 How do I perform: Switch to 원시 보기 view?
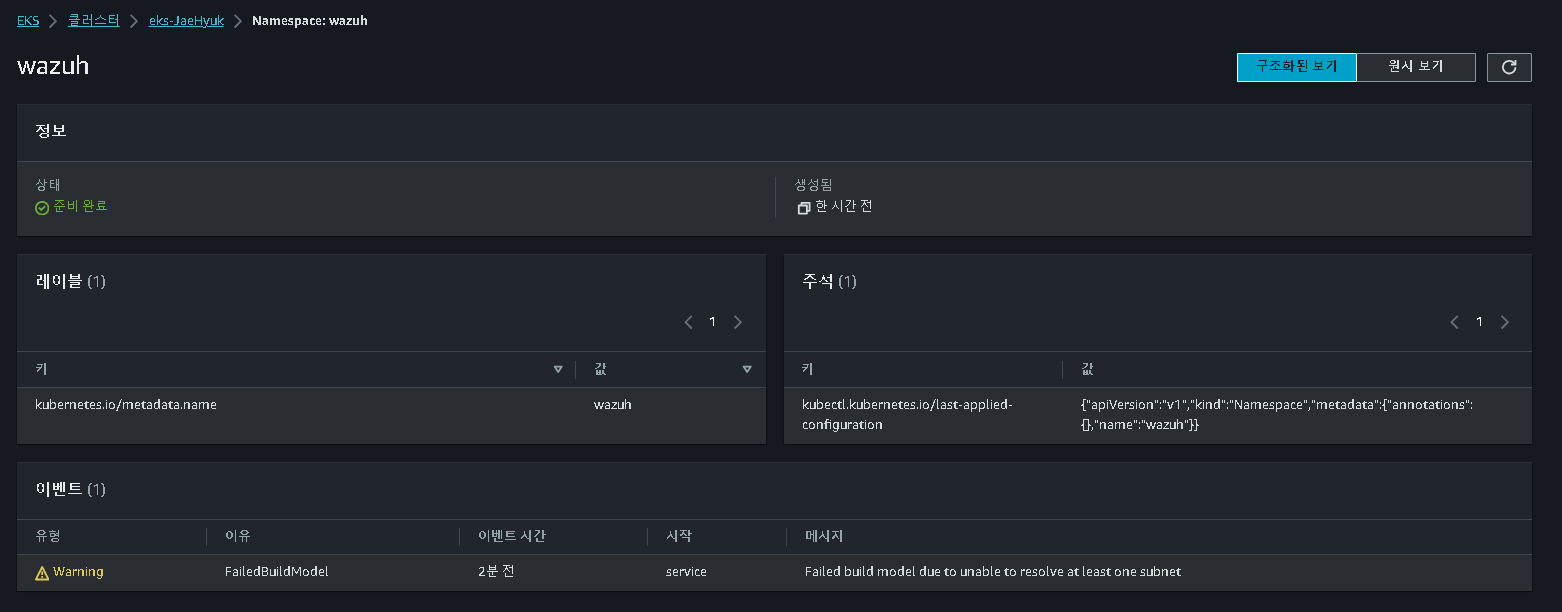click(1416, 67)
